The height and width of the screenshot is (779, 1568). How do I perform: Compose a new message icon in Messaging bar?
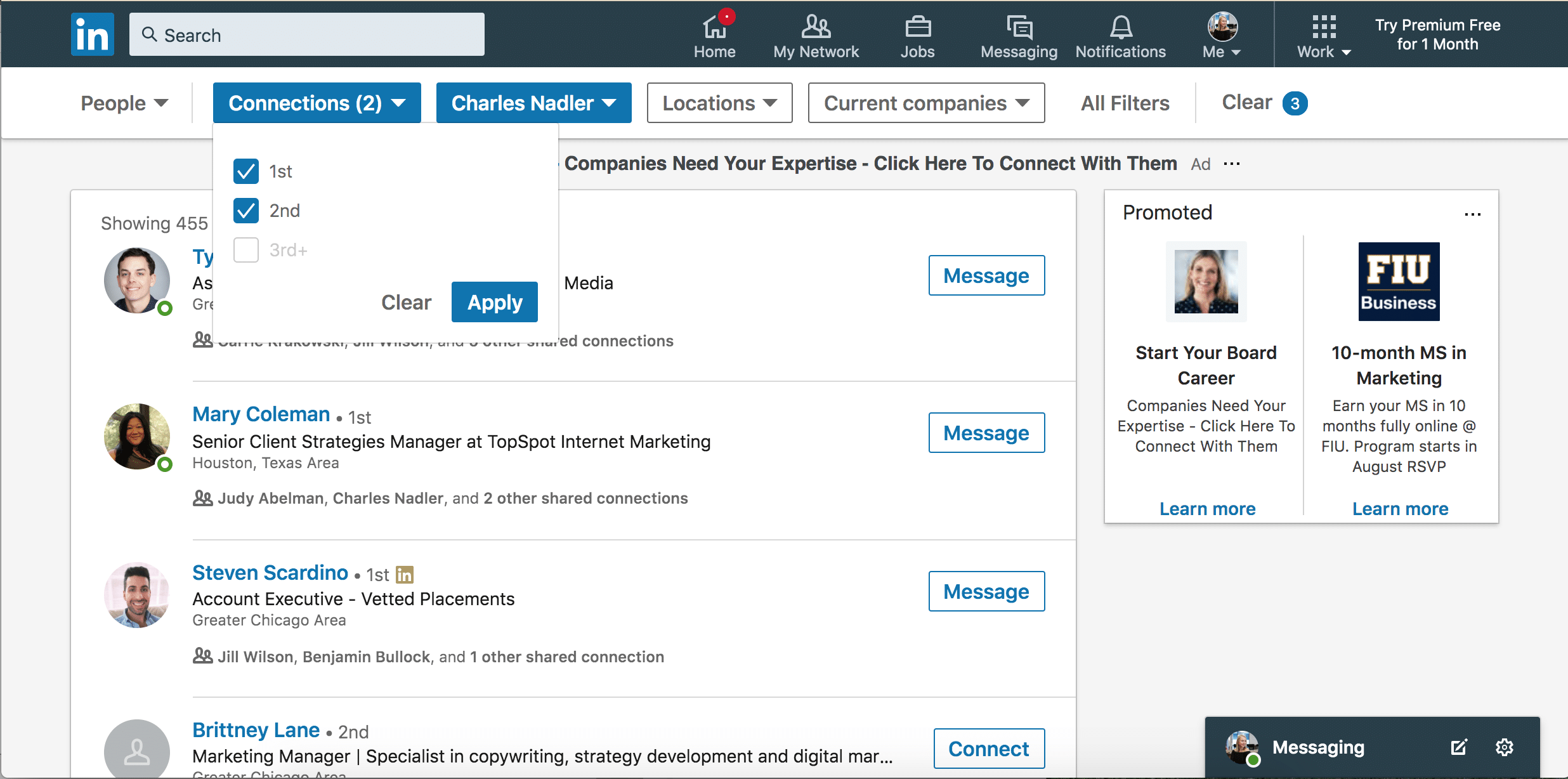1459,747
